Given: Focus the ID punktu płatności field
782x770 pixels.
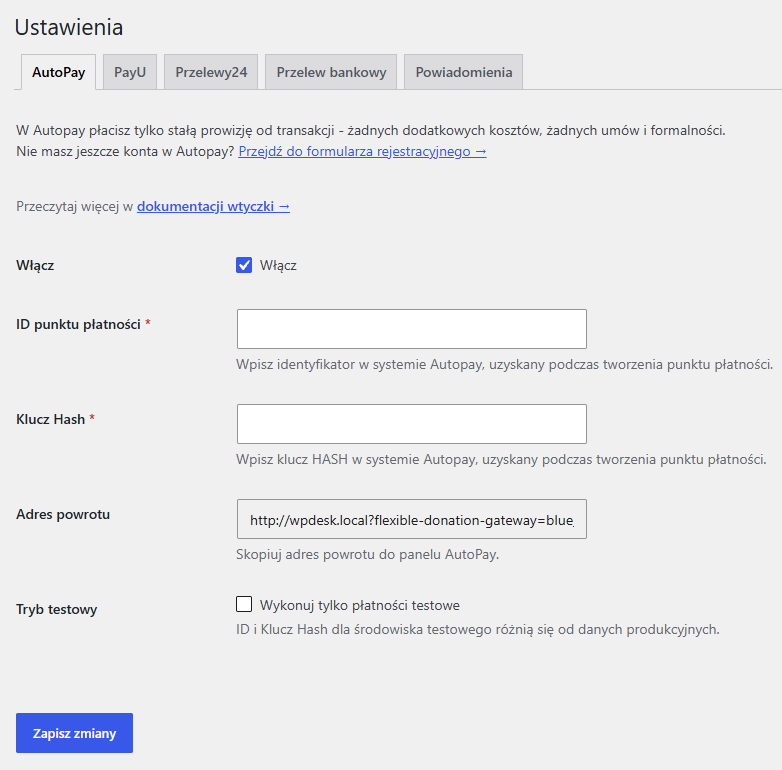Looking at the screenshot, I should 411,329.
